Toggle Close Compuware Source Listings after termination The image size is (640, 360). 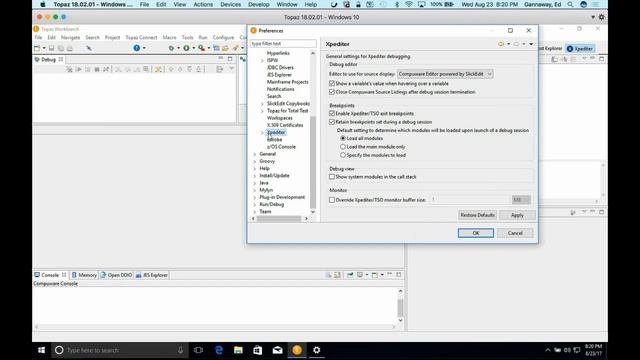(332, 92)
